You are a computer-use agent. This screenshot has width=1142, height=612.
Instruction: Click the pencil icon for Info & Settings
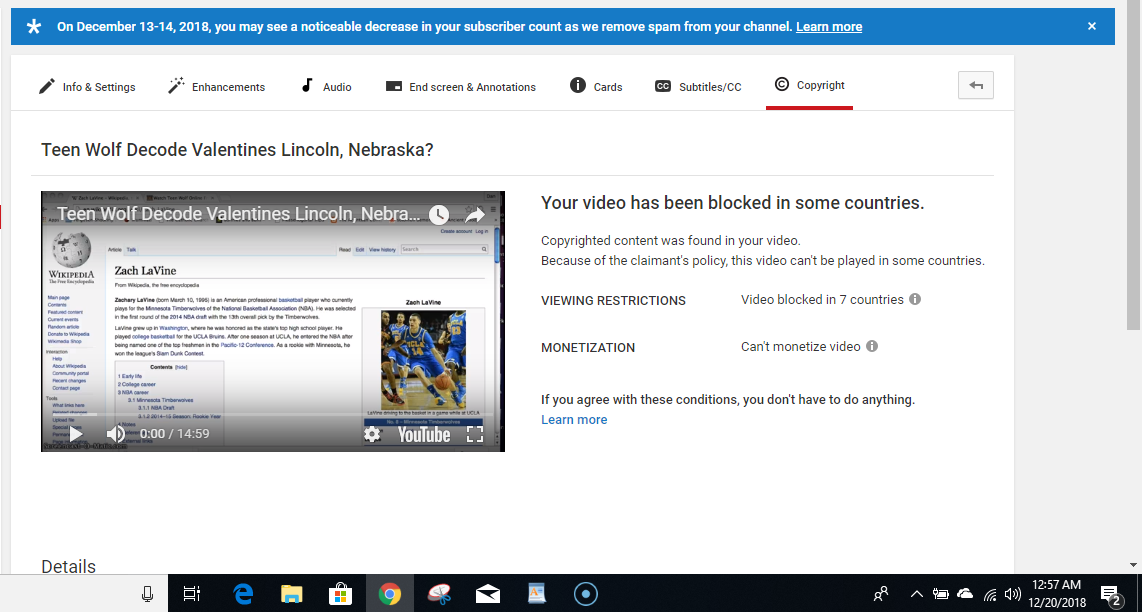[47, 87]
